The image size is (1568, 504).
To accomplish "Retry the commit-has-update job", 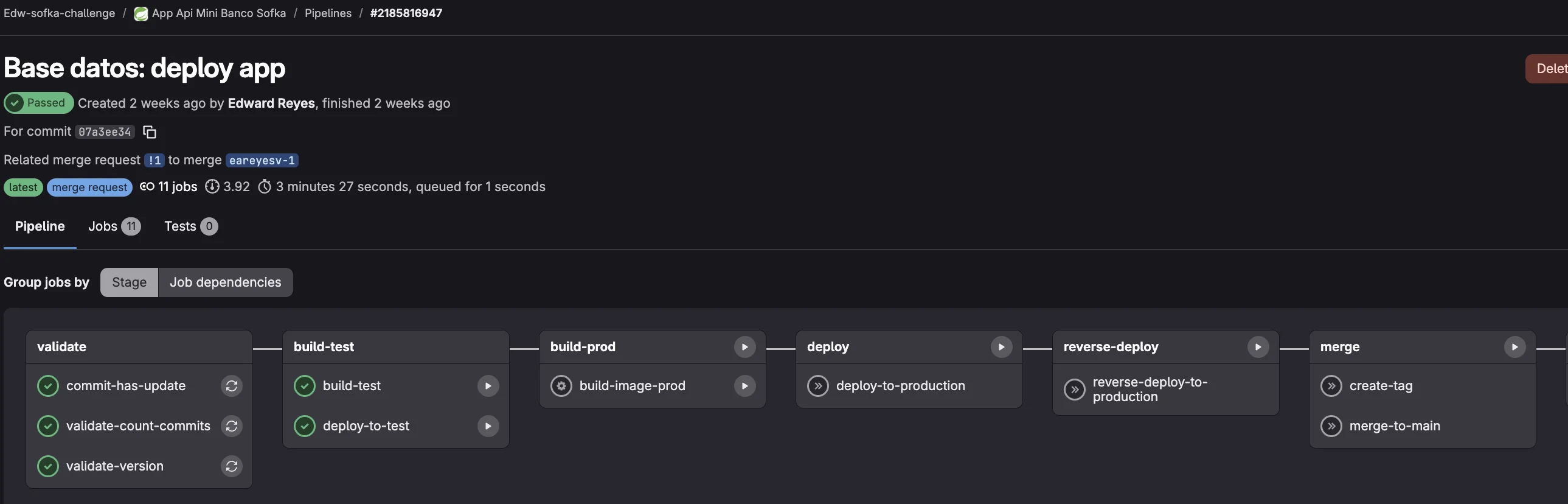I will coord(231,386).
